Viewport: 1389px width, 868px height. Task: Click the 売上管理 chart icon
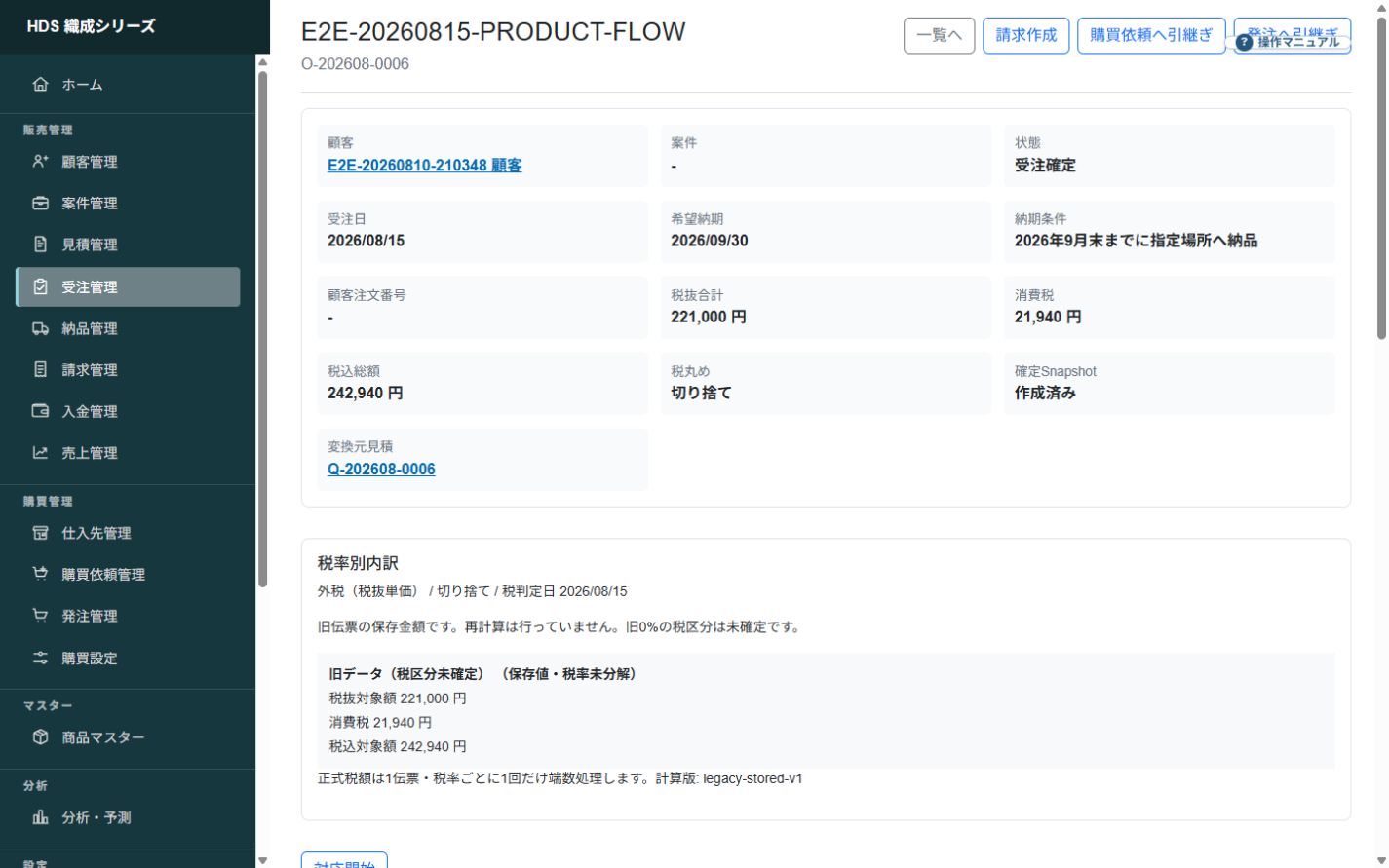click(40, 453)
